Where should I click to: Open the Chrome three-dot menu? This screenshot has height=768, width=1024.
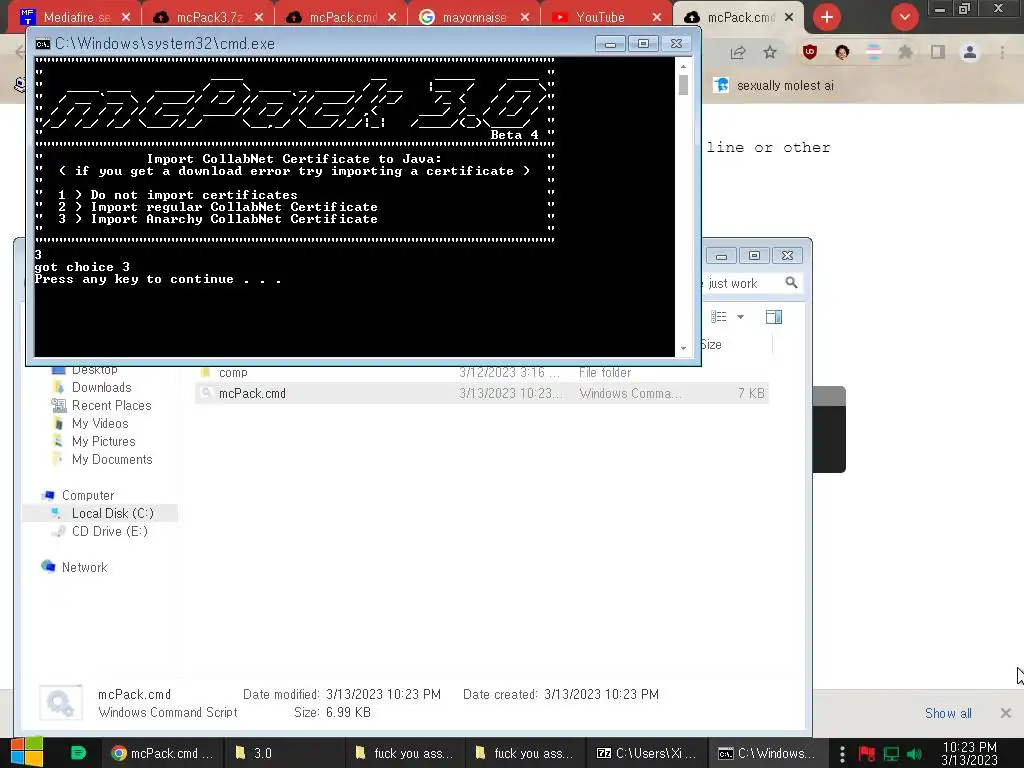[1002, 52]
